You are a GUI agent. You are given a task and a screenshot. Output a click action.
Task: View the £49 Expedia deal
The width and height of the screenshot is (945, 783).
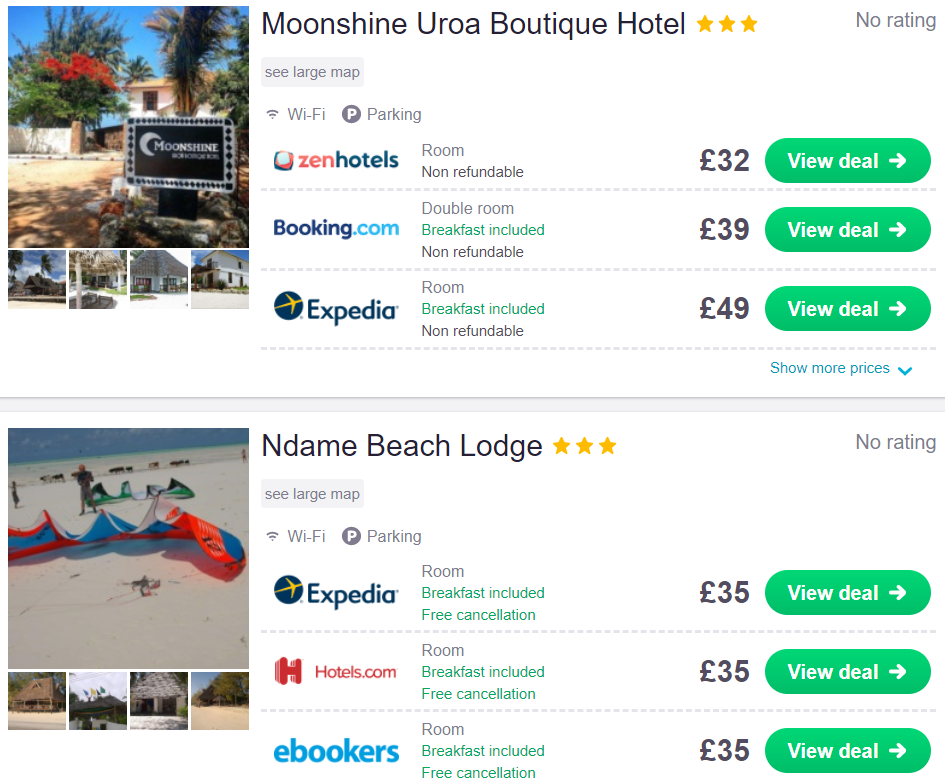[x=847, y=309]
